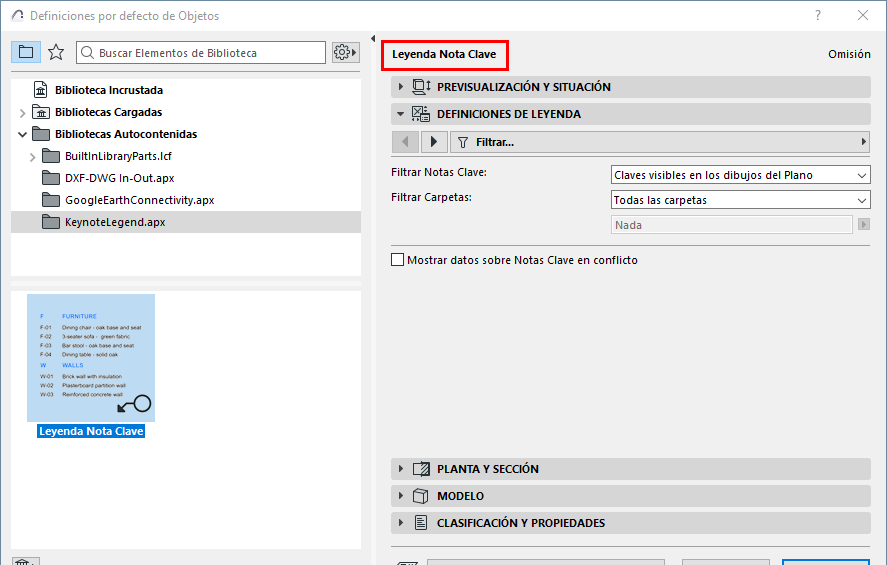Click Bibliotecas Cargadas folder icon

coord(41,112)
